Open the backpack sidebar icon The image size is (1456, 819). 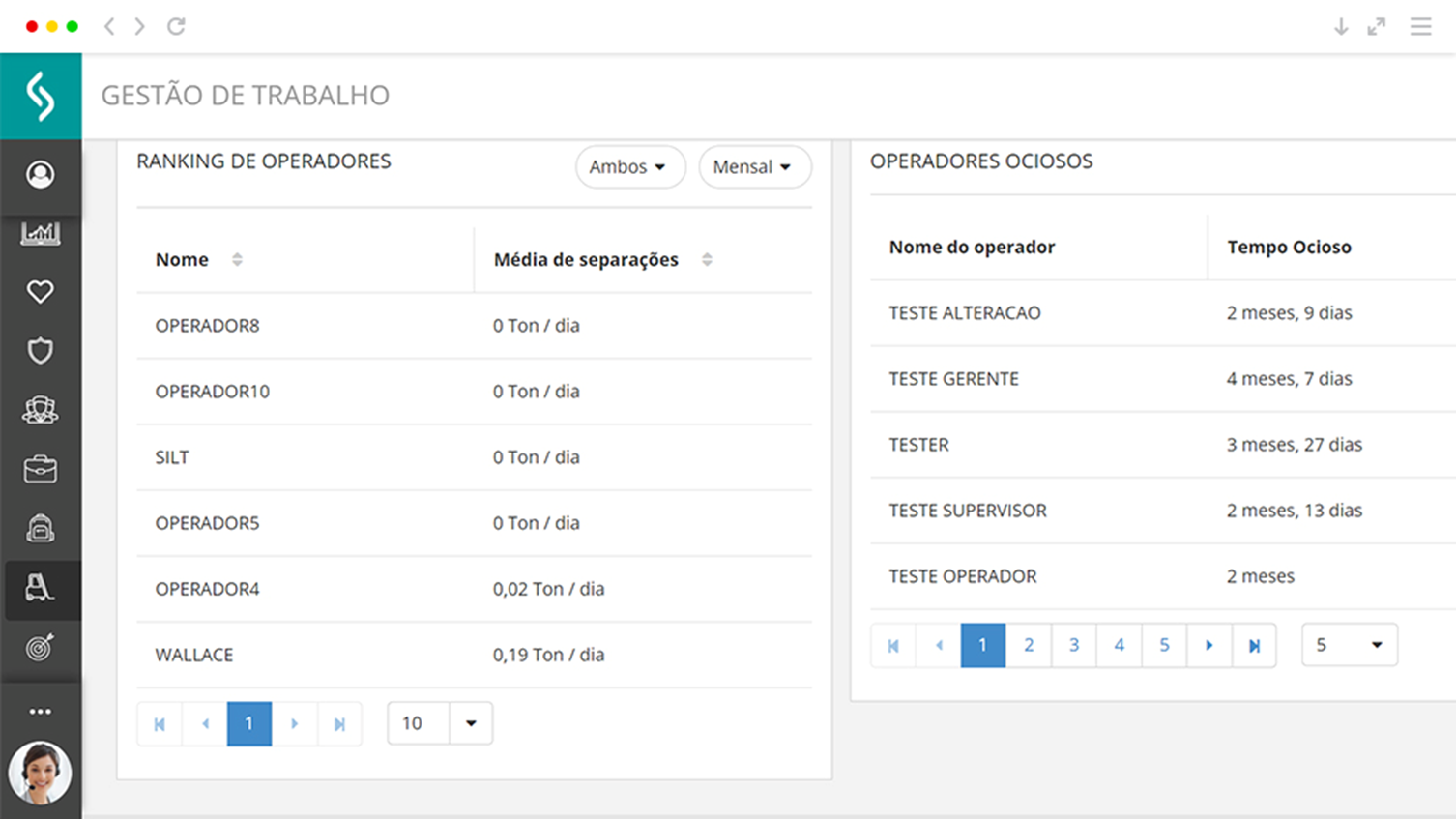(41, 528)
